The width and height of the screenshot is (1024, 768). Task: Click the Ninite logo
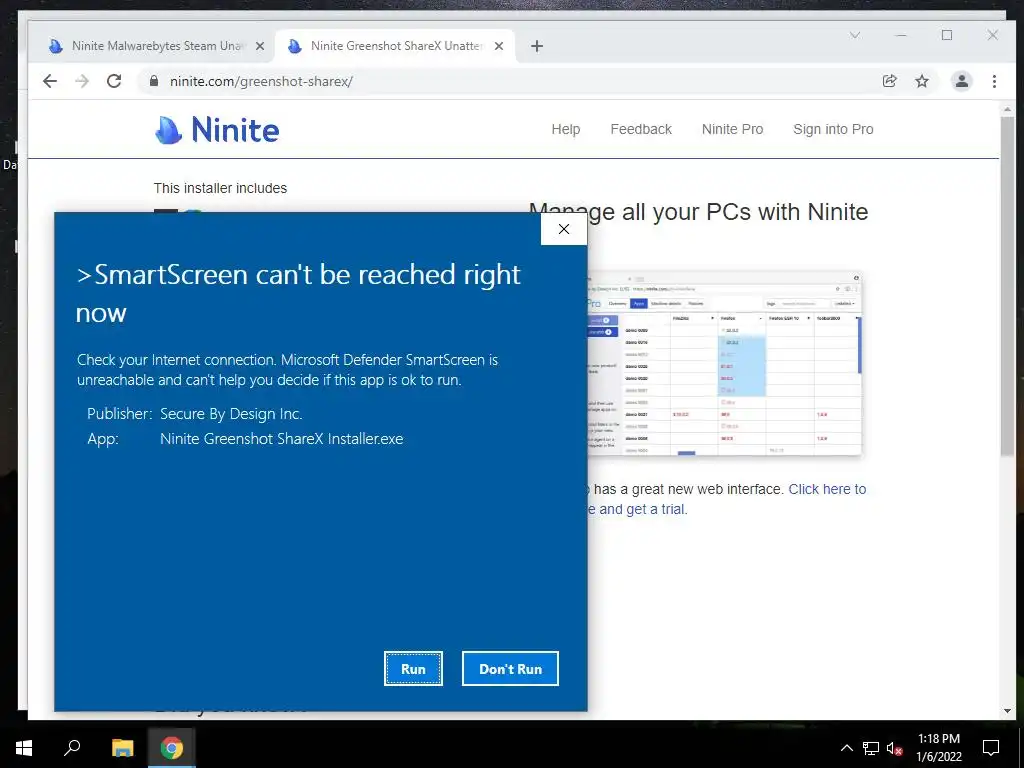[217, 129]
